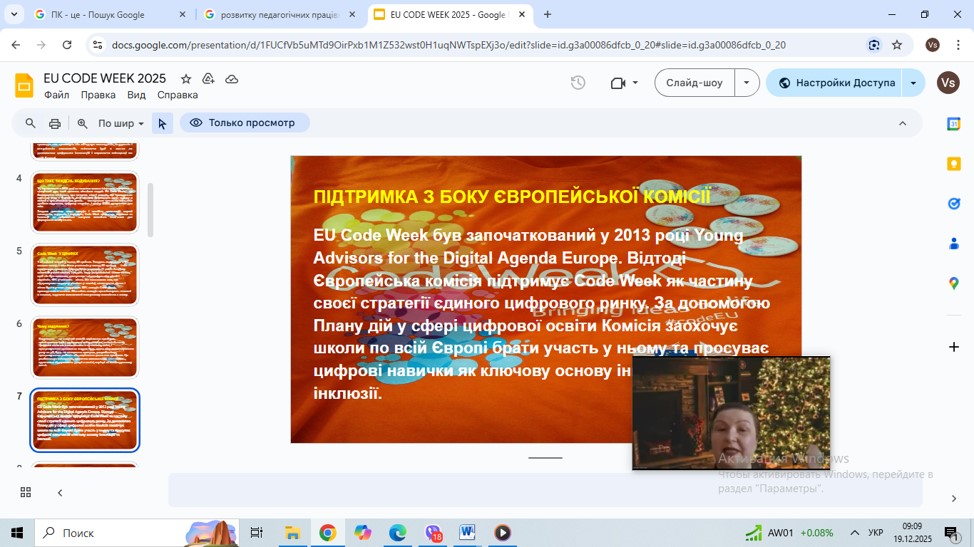Toggle the 'Только просмотр' view-only mode
This screenshot has width=974, height=547.
(x=245, y=123)
